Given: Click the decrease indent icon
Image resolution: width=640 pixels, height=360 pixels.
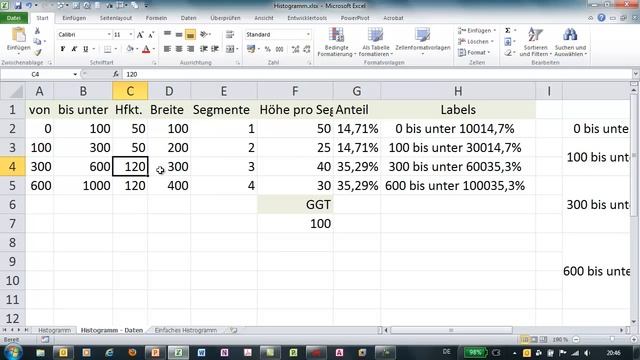Looking at the screenshot, I should [203, 49].
